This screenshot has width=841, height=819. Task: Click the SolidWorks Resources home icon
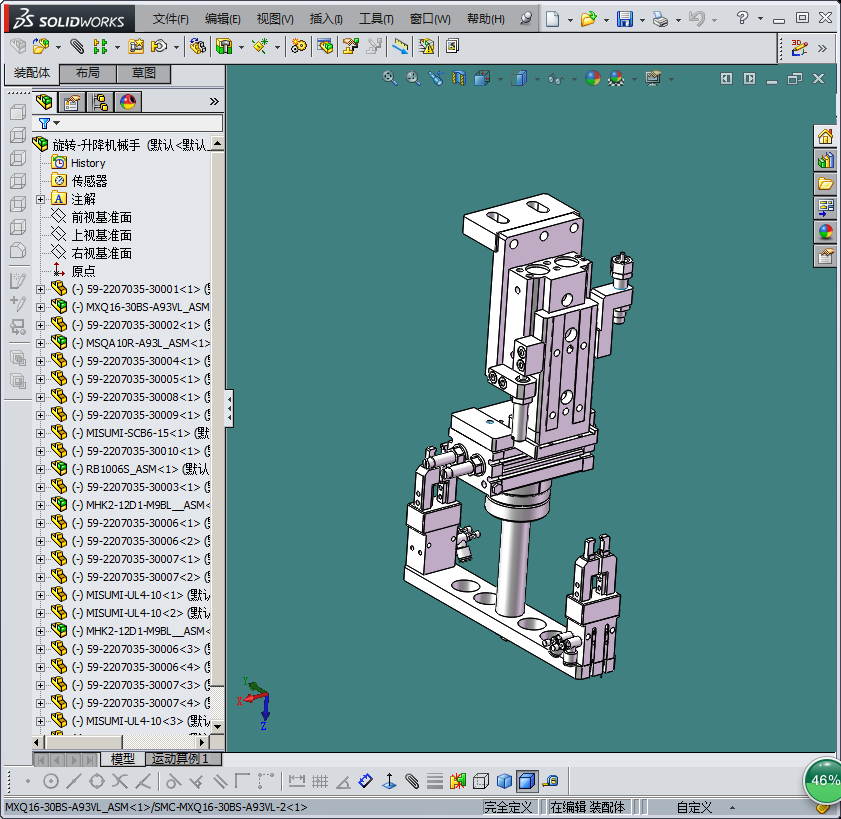(x=825, y=136)
